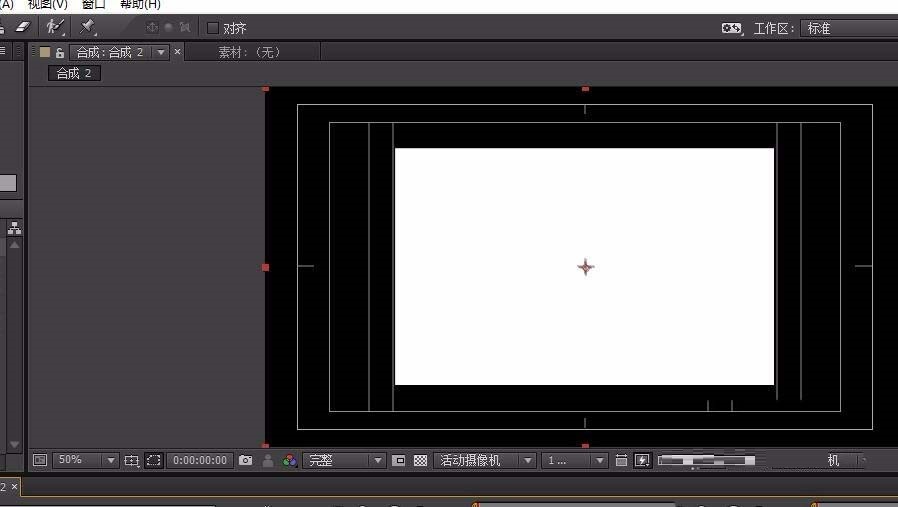The image size is (898, 507).
Task: Open the 完整 resolution dropdown
Action: click(344, 461)
